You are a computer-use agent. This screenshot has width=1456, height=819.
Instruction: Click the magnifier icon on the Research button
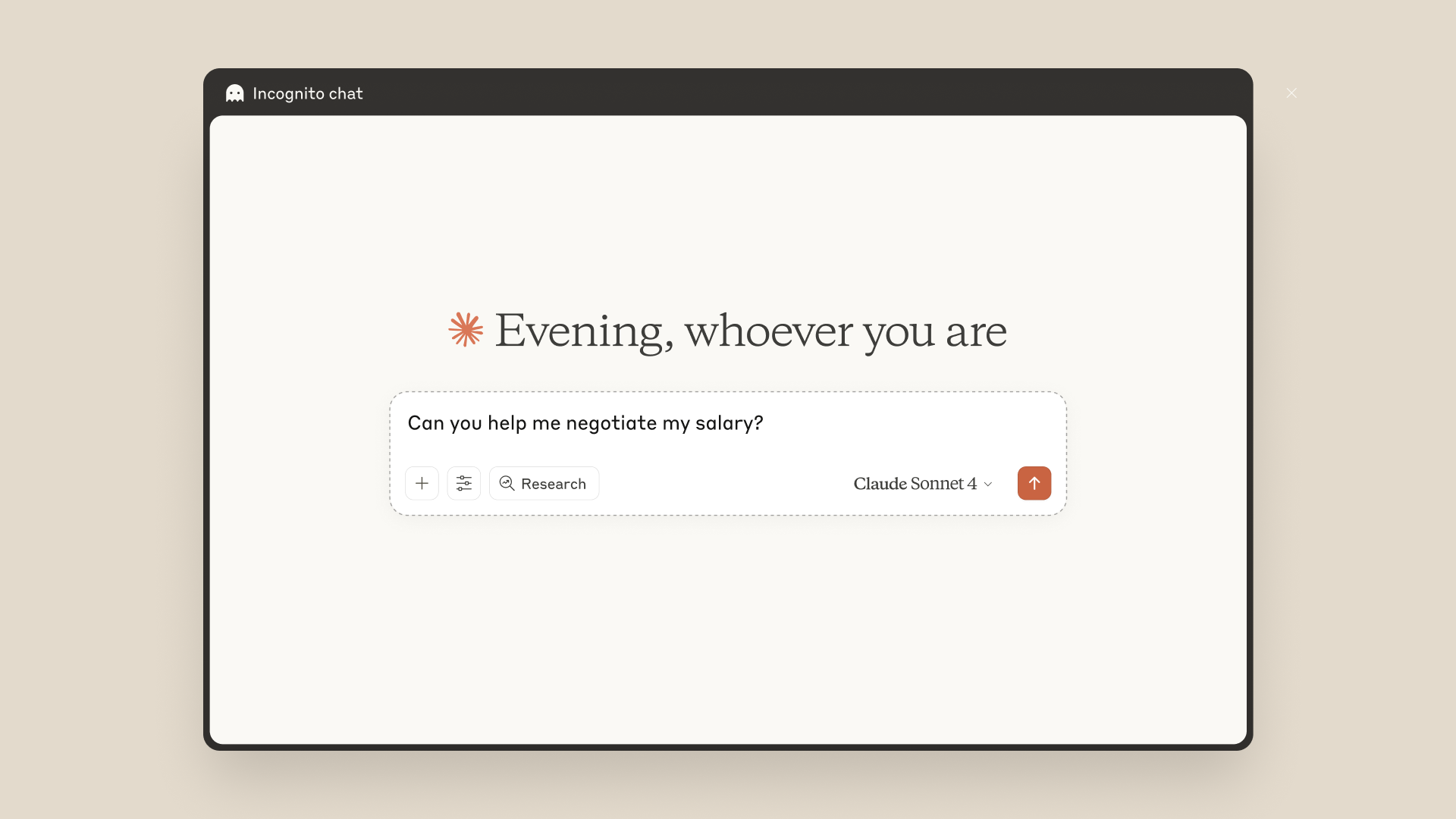507,483
